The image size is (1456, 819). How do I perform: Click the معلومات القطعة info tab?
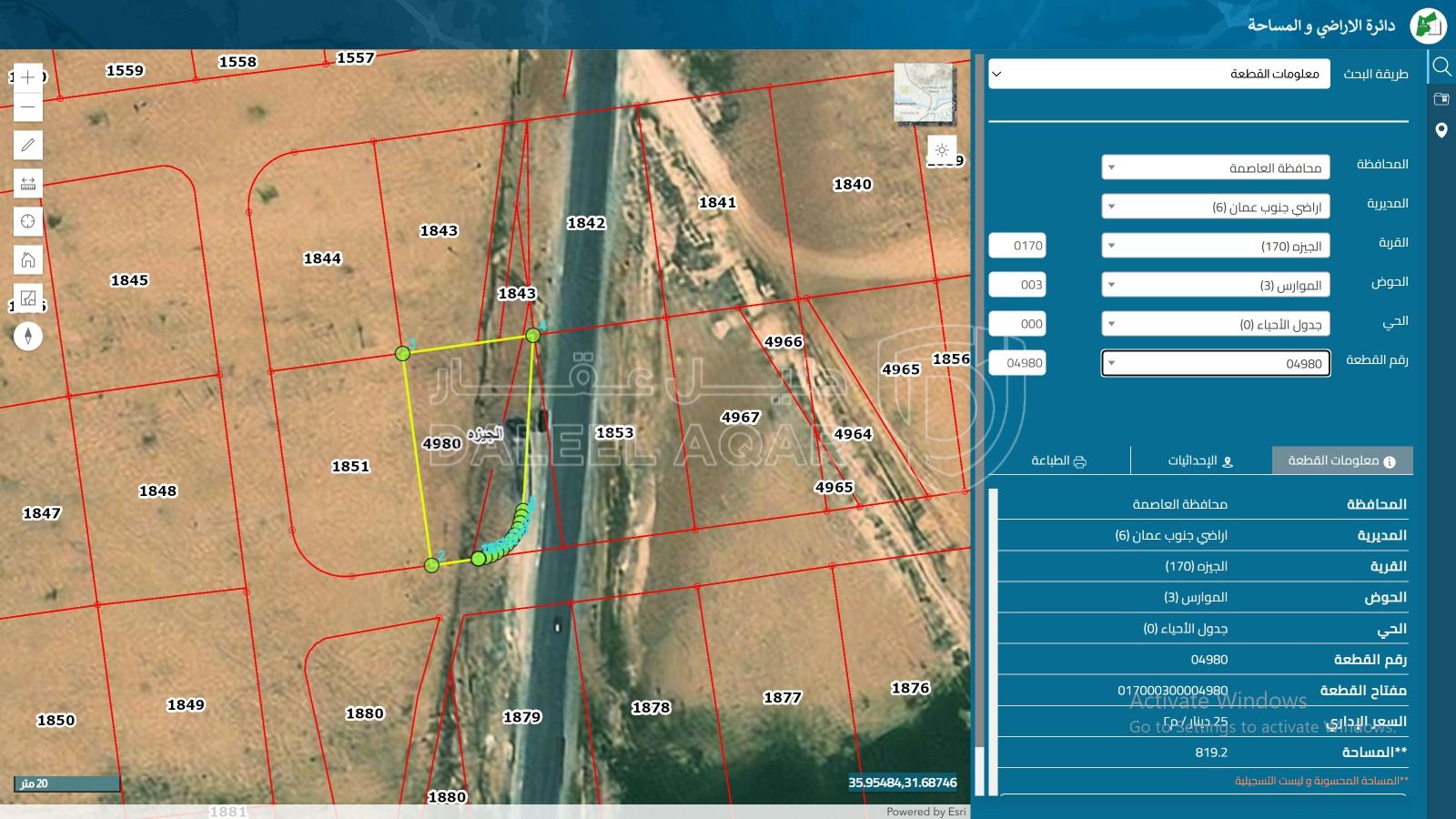tap(1341, 460)
